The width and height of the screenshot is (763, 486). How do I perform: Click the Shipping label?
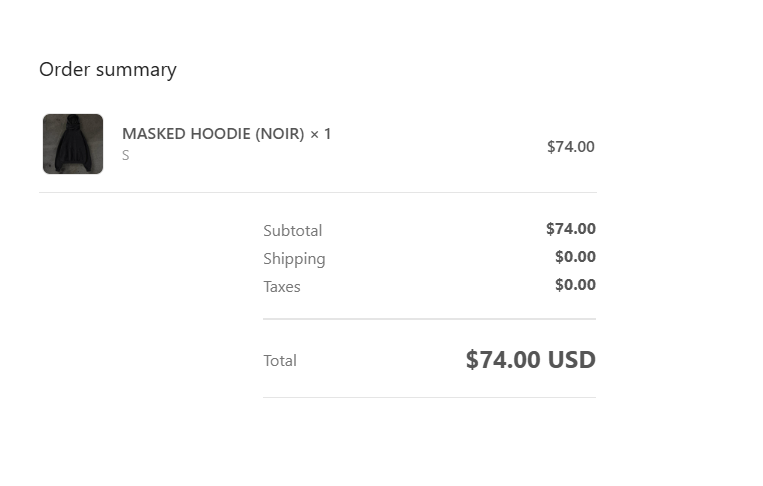tap(294, 259)
